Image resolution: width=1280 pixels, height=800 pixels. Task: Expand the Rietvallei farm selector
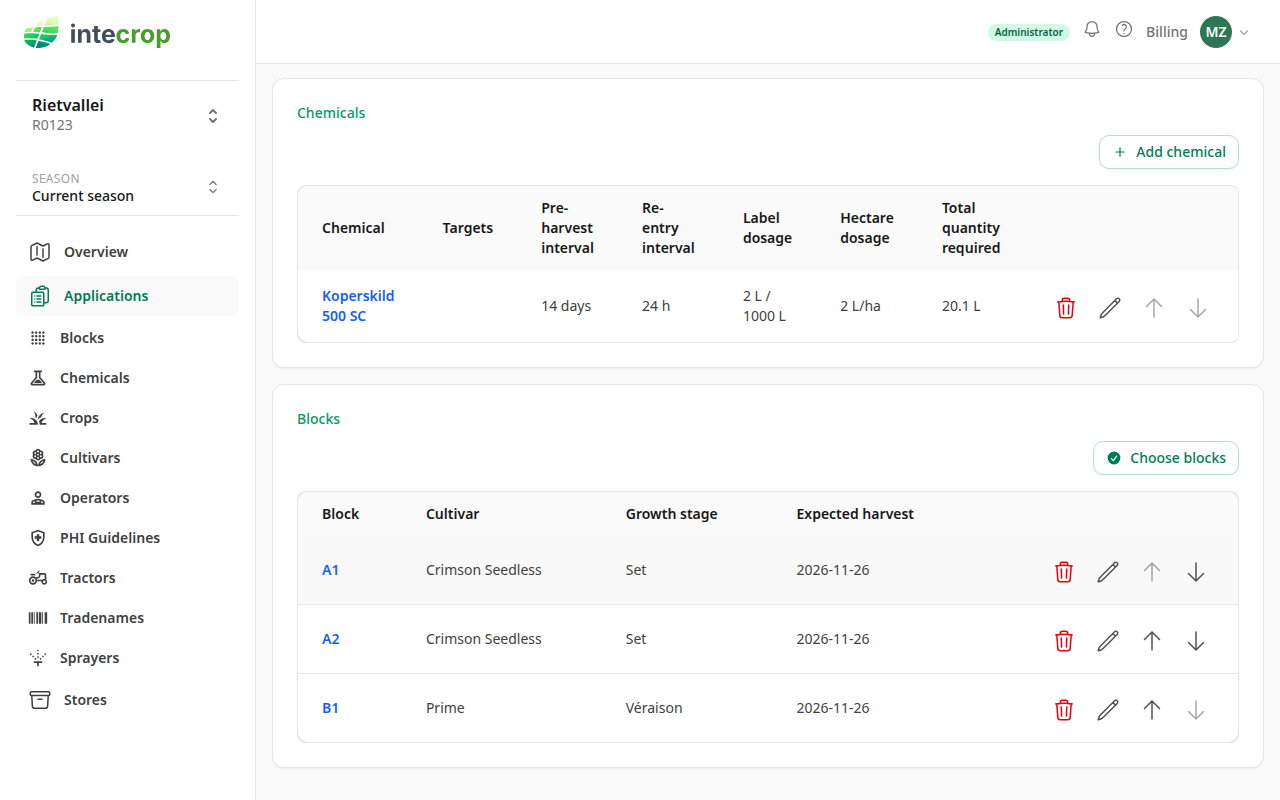[x=127, y=115]
